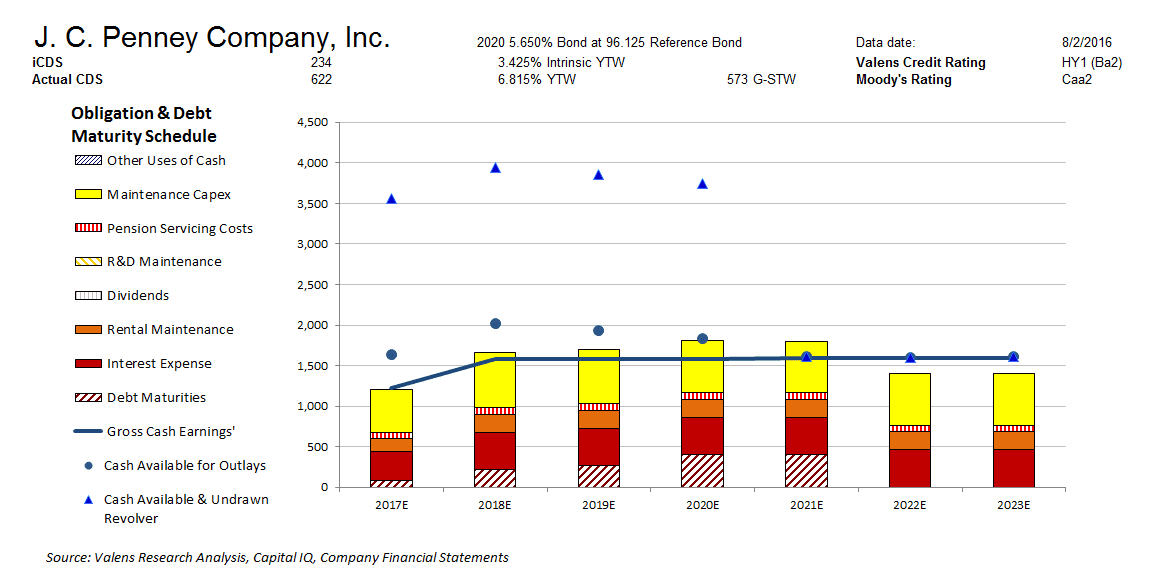The width and height of the screenshot is (1156, 588).
Task: Click the 2018E axis label
Action: click(x=495, y=505)
